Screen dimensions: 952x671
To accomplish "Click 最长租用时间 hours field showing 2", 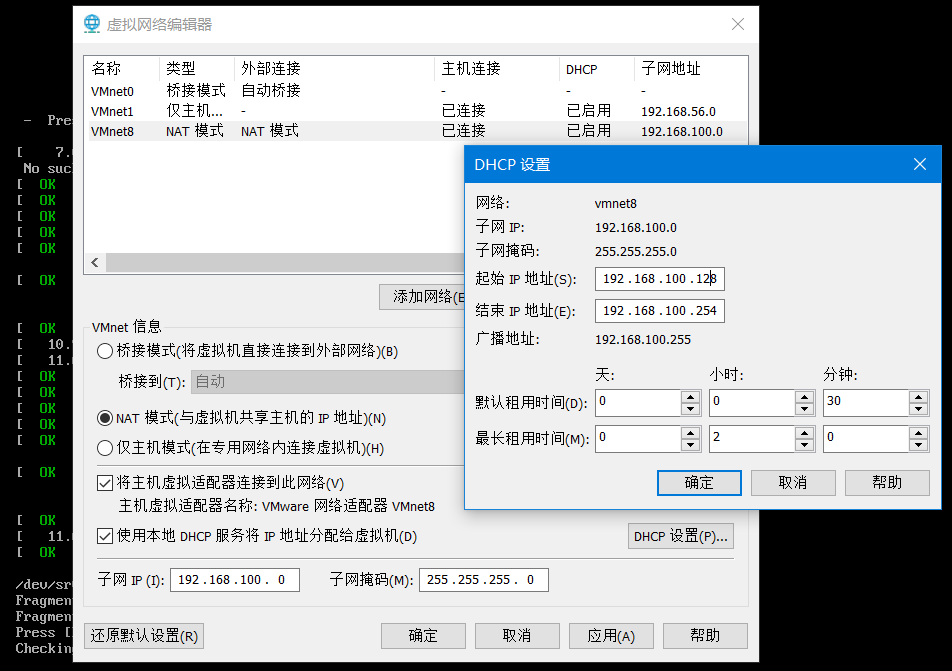I will pos(752,438).
